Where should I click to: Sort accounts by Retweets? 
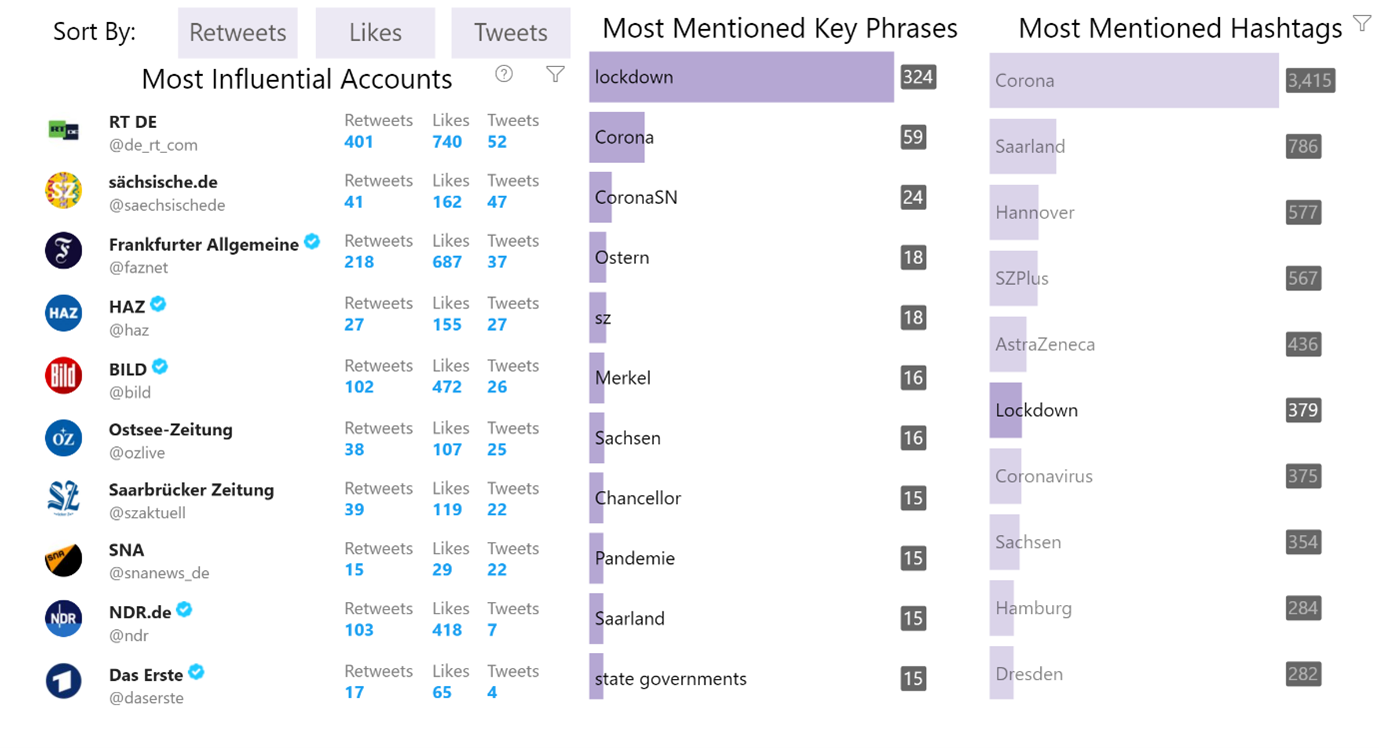(x=238, y=33)
